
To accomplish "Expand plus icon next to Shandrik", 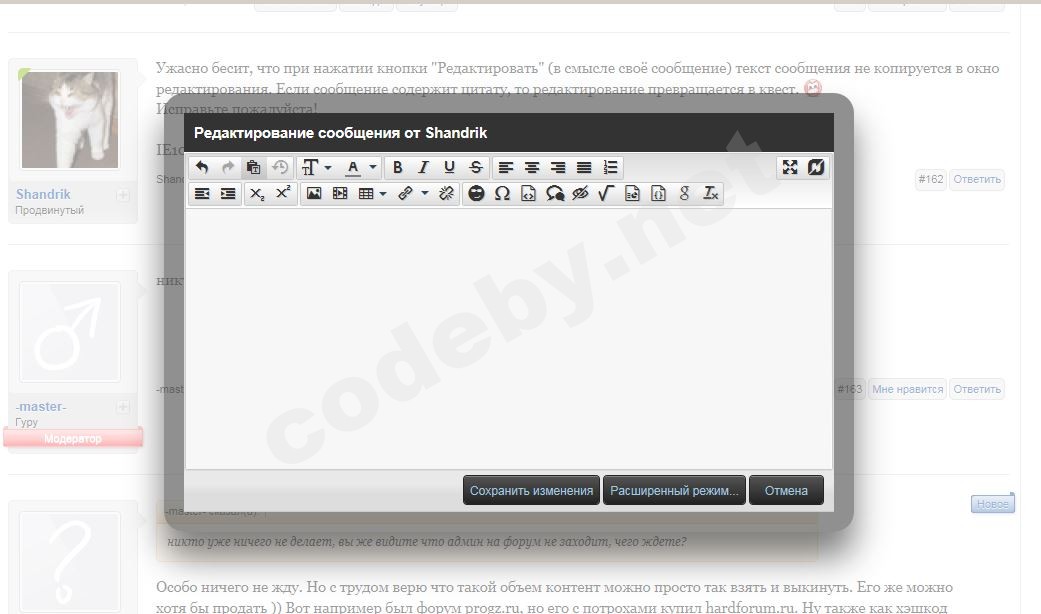I will pyautogui.click(x=122, y=194).
